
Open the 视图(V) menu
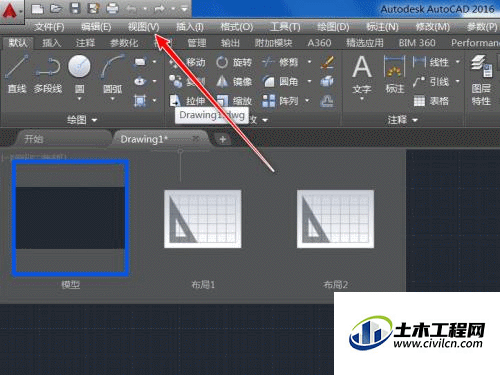144,27
